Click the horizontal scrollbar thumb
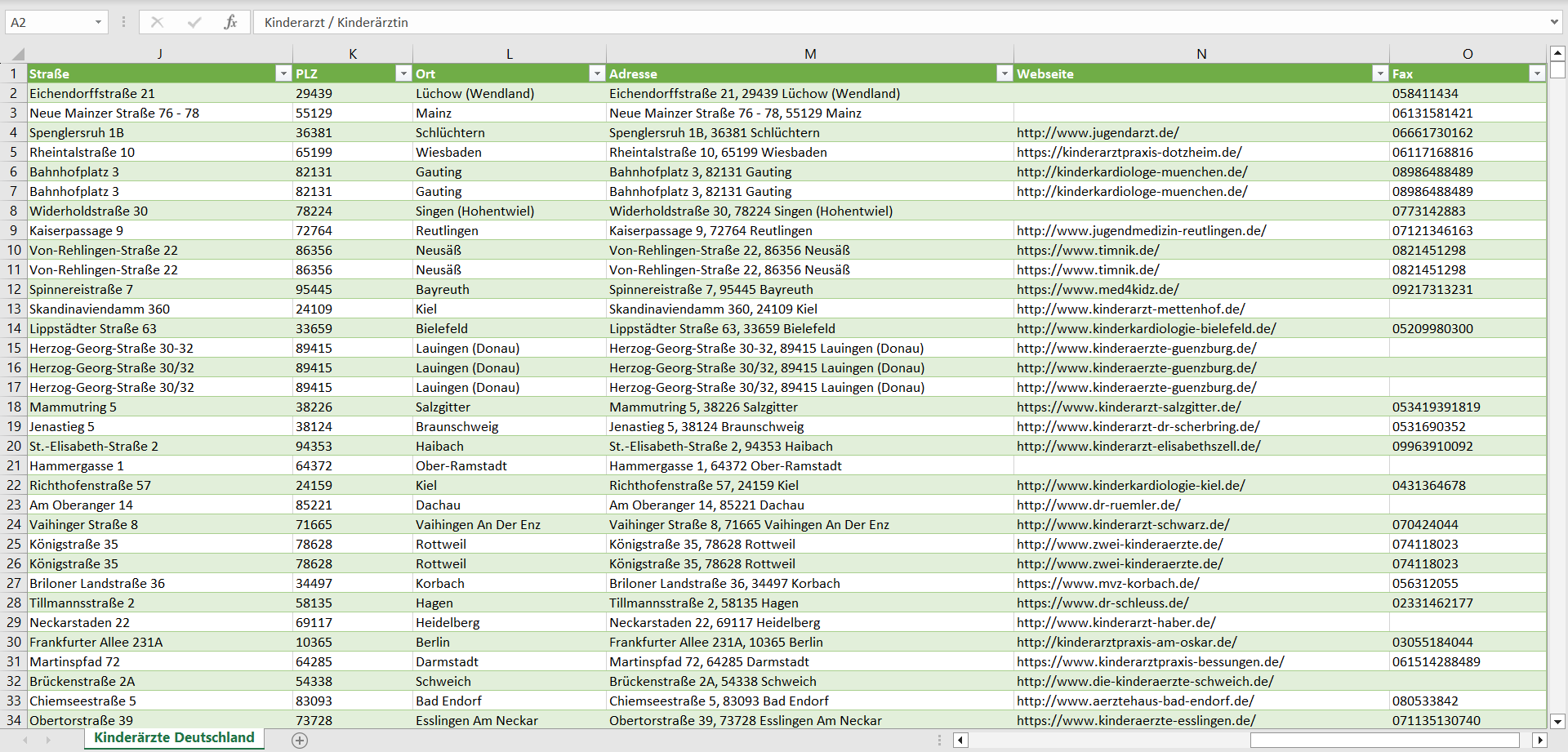The image size is (1568, 752). 1384,741
